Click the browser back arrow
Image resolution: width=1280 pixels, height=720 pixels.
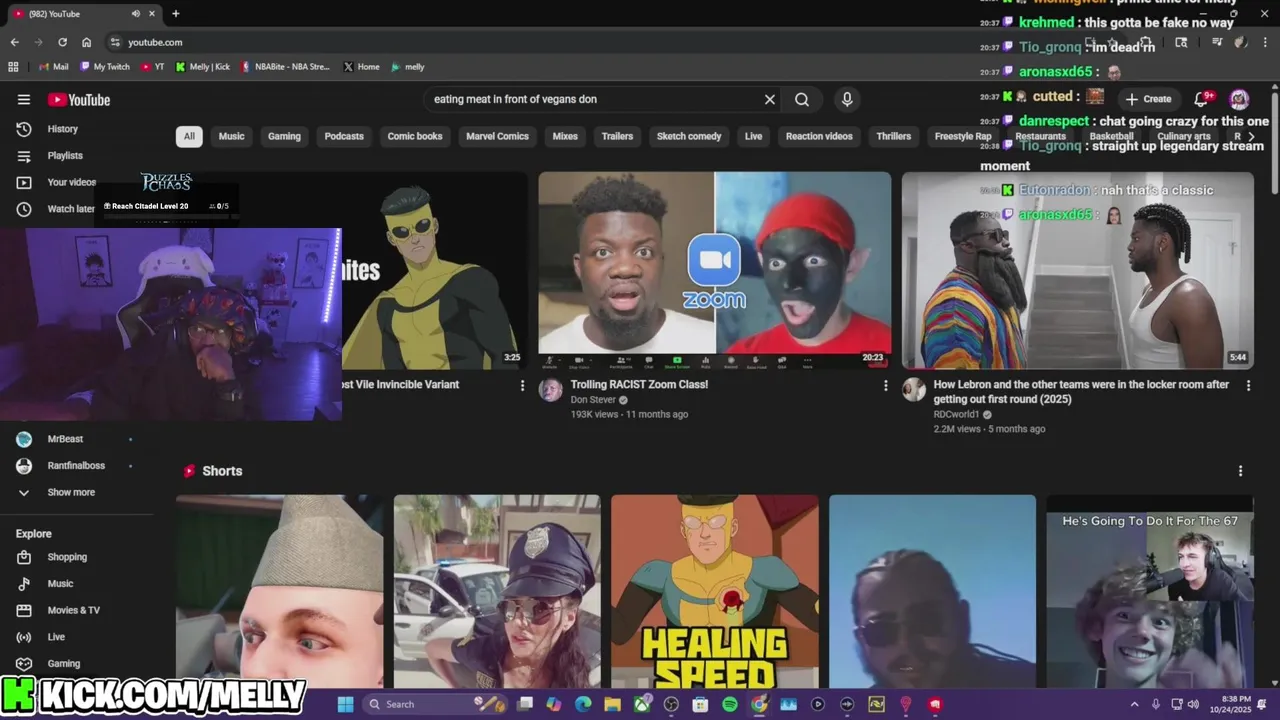point(14,42)
